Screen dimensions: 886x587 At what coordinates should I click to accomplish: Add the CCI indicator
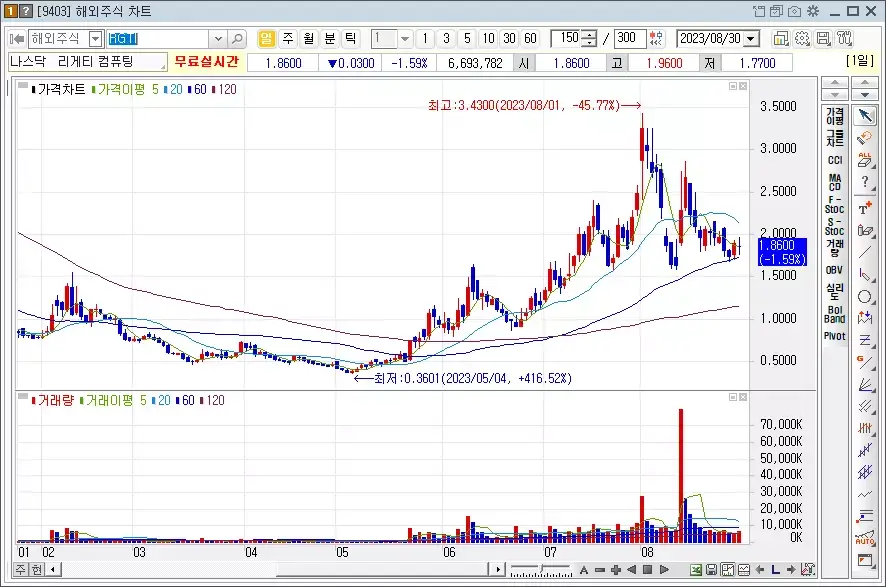click(835, 160)
